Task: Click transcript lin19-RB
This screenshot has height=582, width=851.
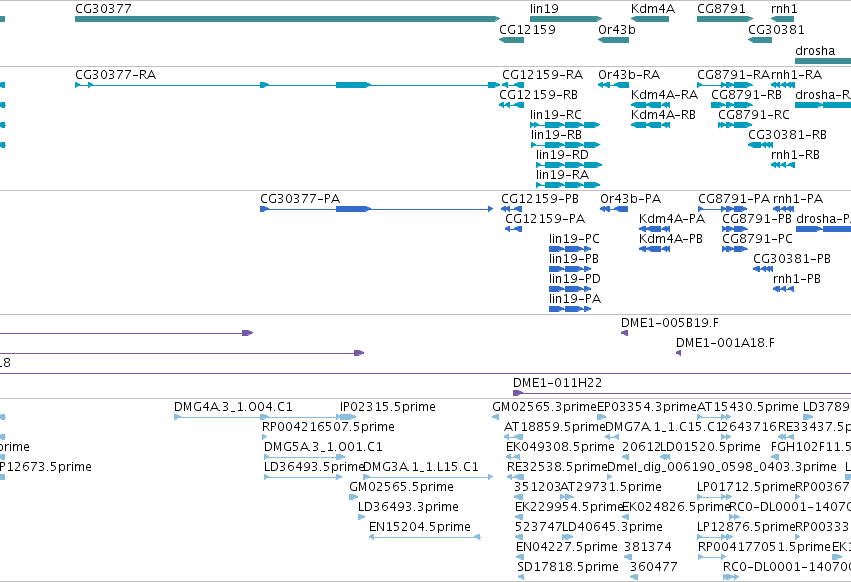Action: pyautogui.click(x=565, y=145)
